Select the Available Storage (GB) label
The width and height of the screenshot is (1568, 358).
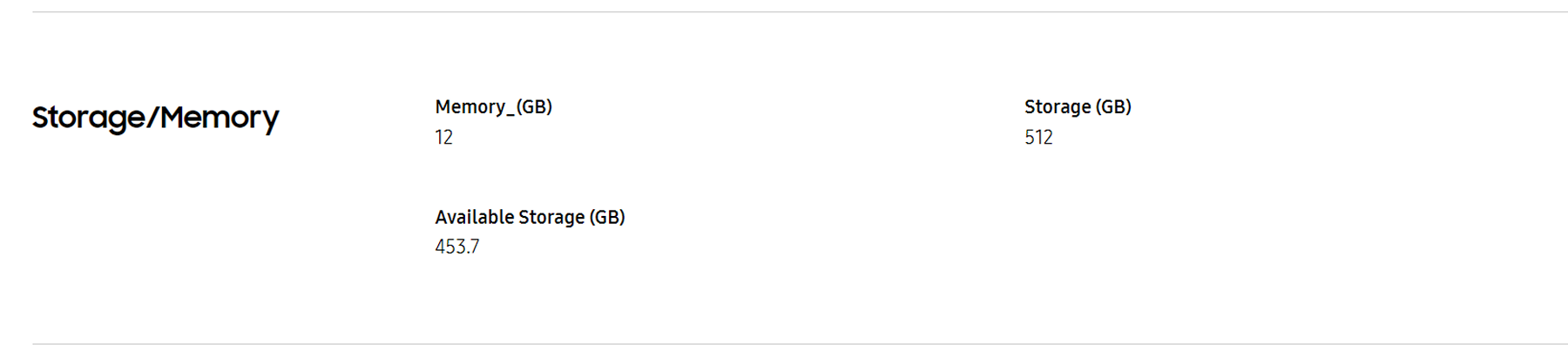coord(531,217)
